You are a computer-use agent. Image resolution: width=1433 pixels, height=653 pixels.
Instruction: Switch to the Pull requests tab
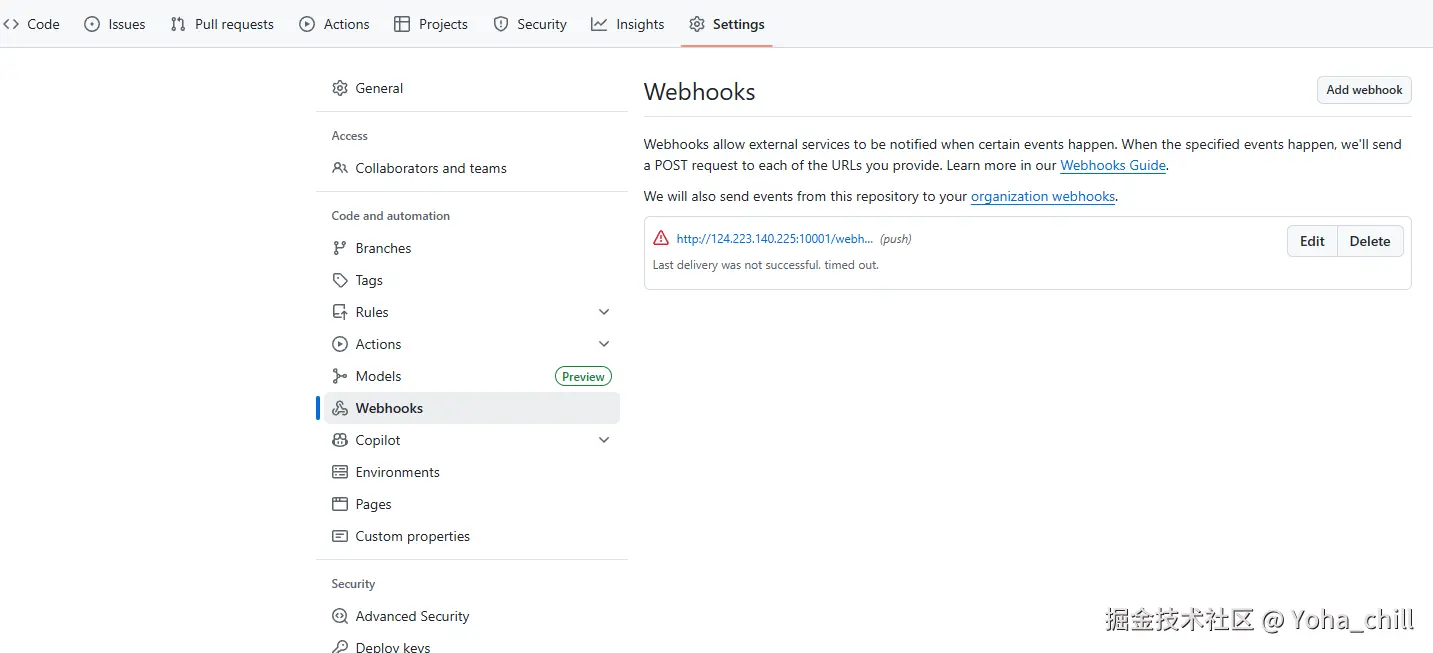point(222,24)
